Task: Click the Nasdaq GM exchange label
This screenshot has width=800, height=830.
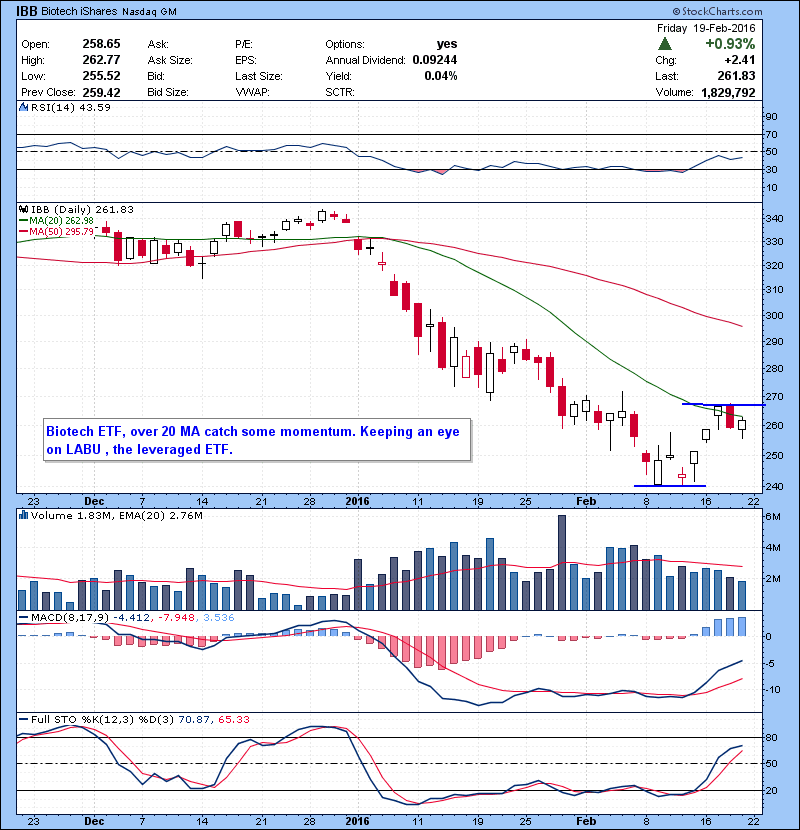Action: tap(149, 12)
